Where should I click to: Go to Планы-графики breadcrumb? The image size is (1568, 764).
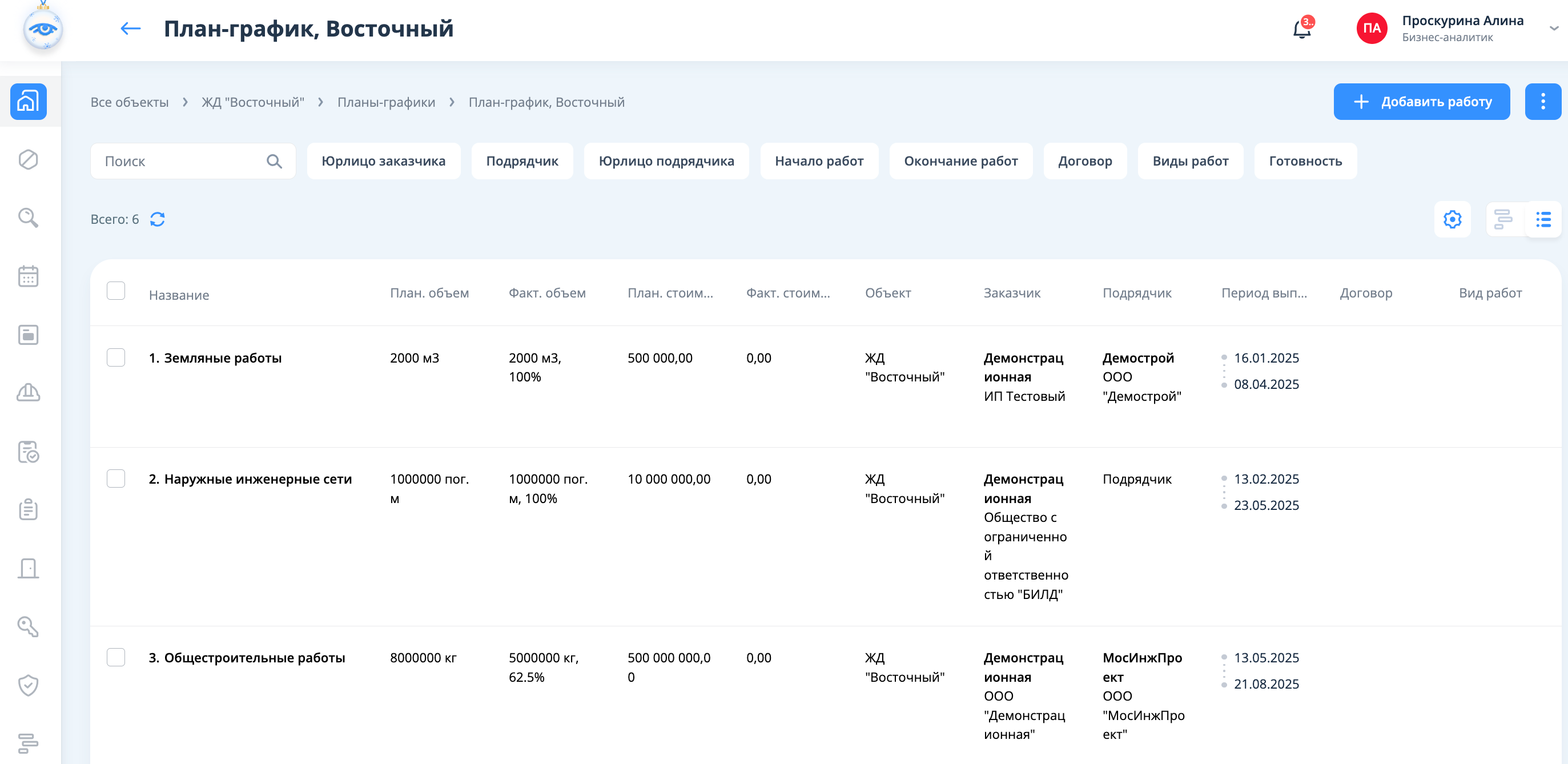[386, 102]
